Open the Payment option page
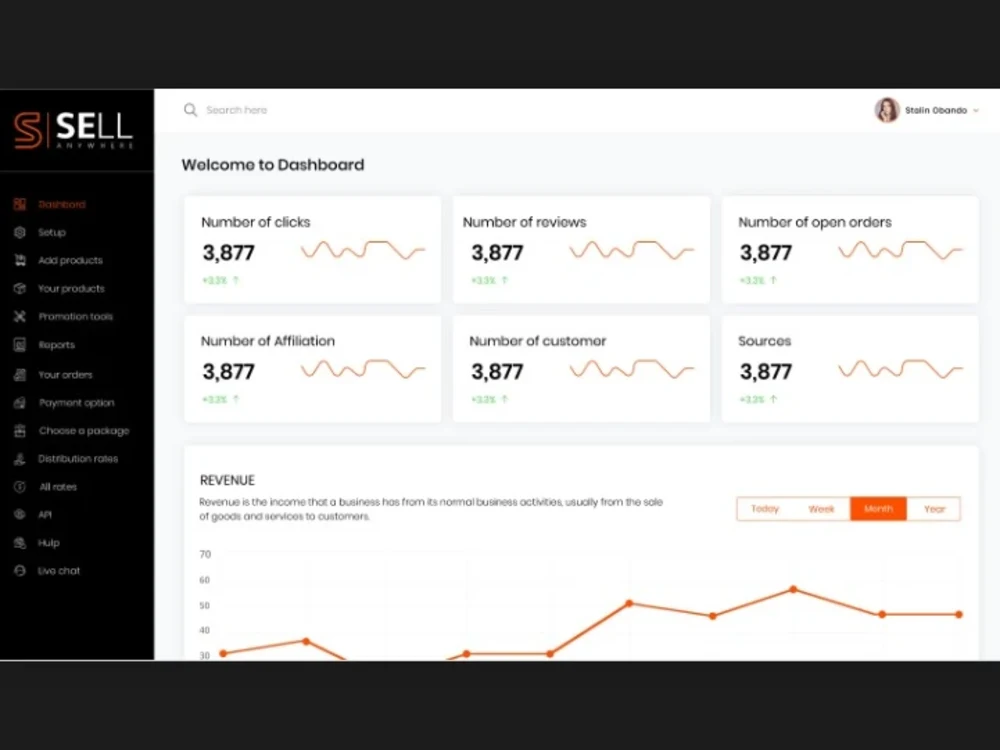Image resolution: width=1000 pixels, height=750 pixels. tap(77, 402)
